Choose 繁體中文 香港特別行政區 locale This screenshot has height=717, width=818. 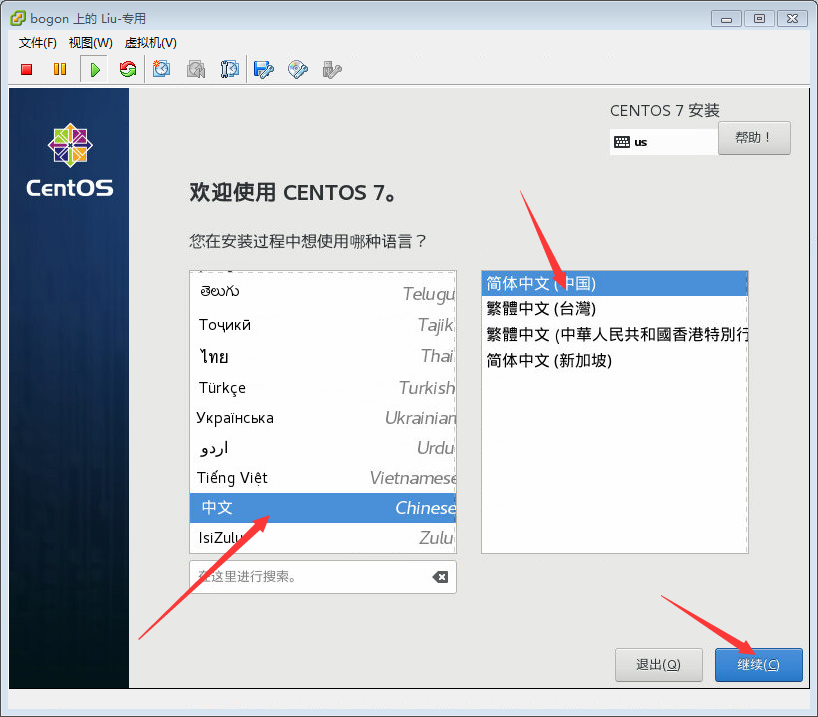615,334
